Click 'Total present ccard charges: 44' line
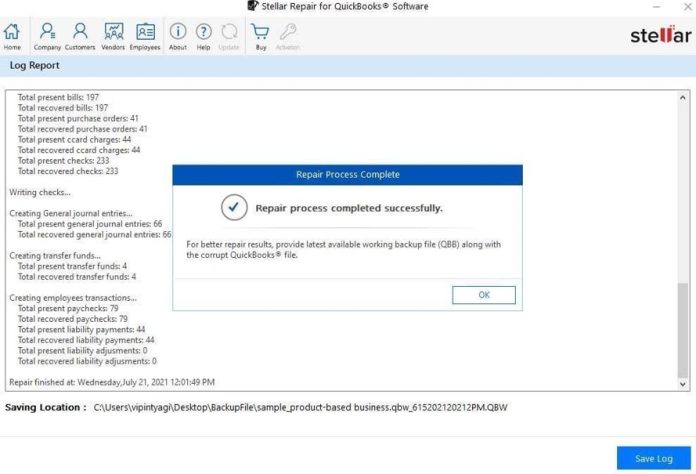The height and width of the screenshot is (474, 696). click(75, 139)
